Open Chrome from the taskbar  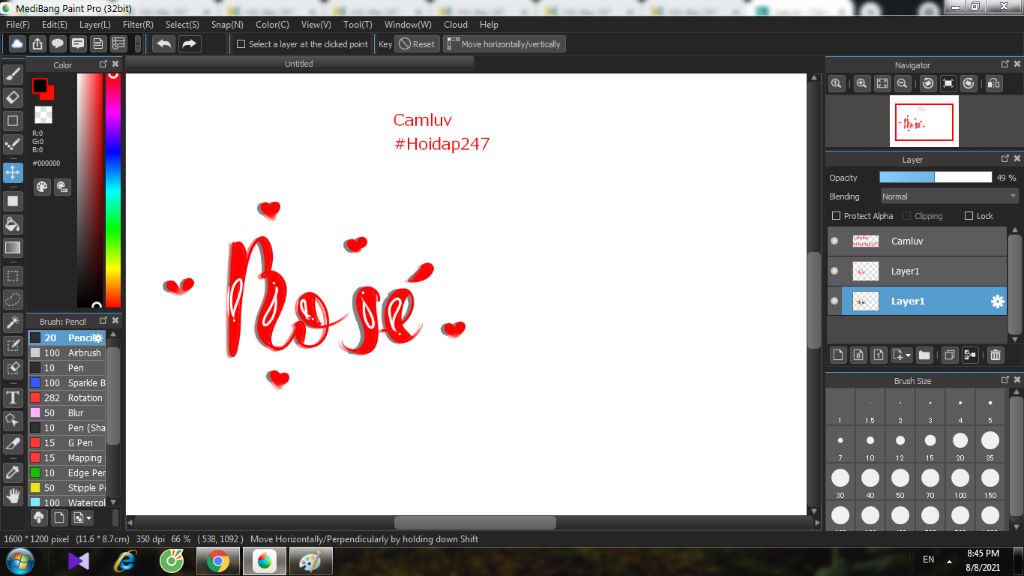click(218, 561)
